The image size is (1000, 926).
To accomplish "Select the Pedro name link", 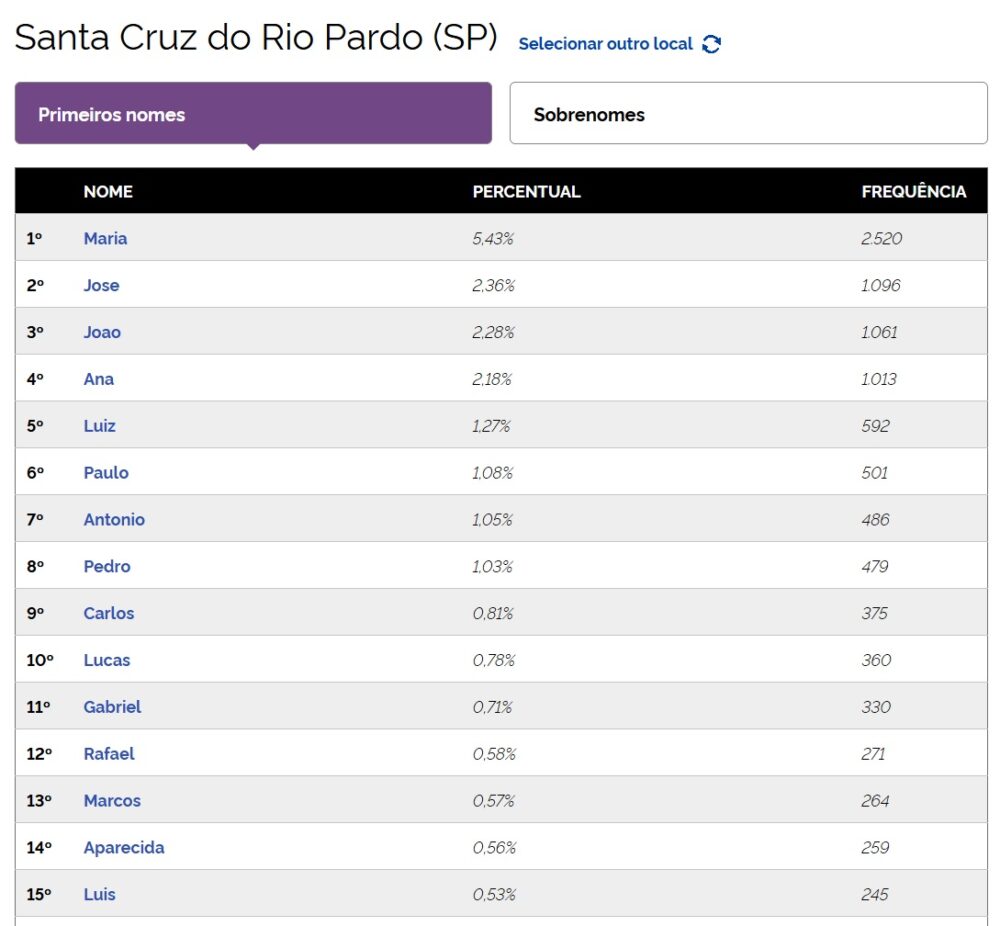I will [107, 567].
